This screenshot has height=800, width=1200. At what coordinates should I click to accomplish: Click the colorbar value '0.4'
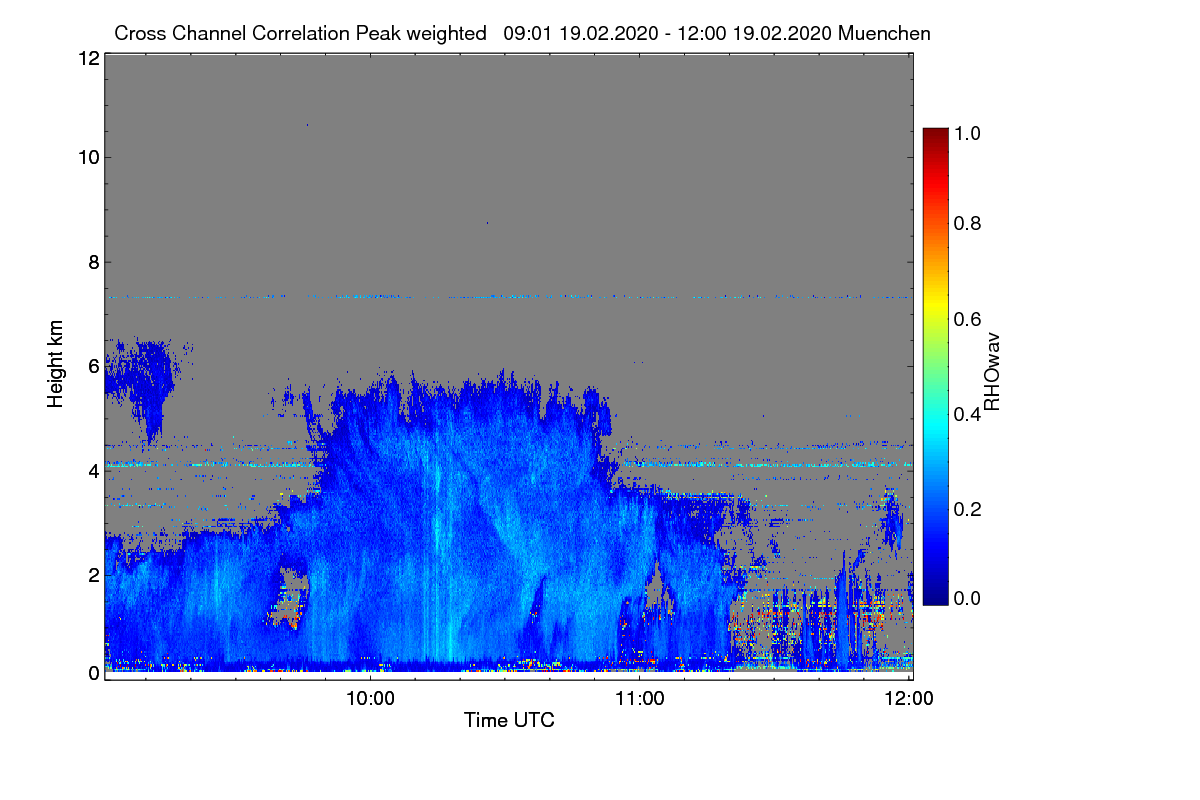pos(968,413)
